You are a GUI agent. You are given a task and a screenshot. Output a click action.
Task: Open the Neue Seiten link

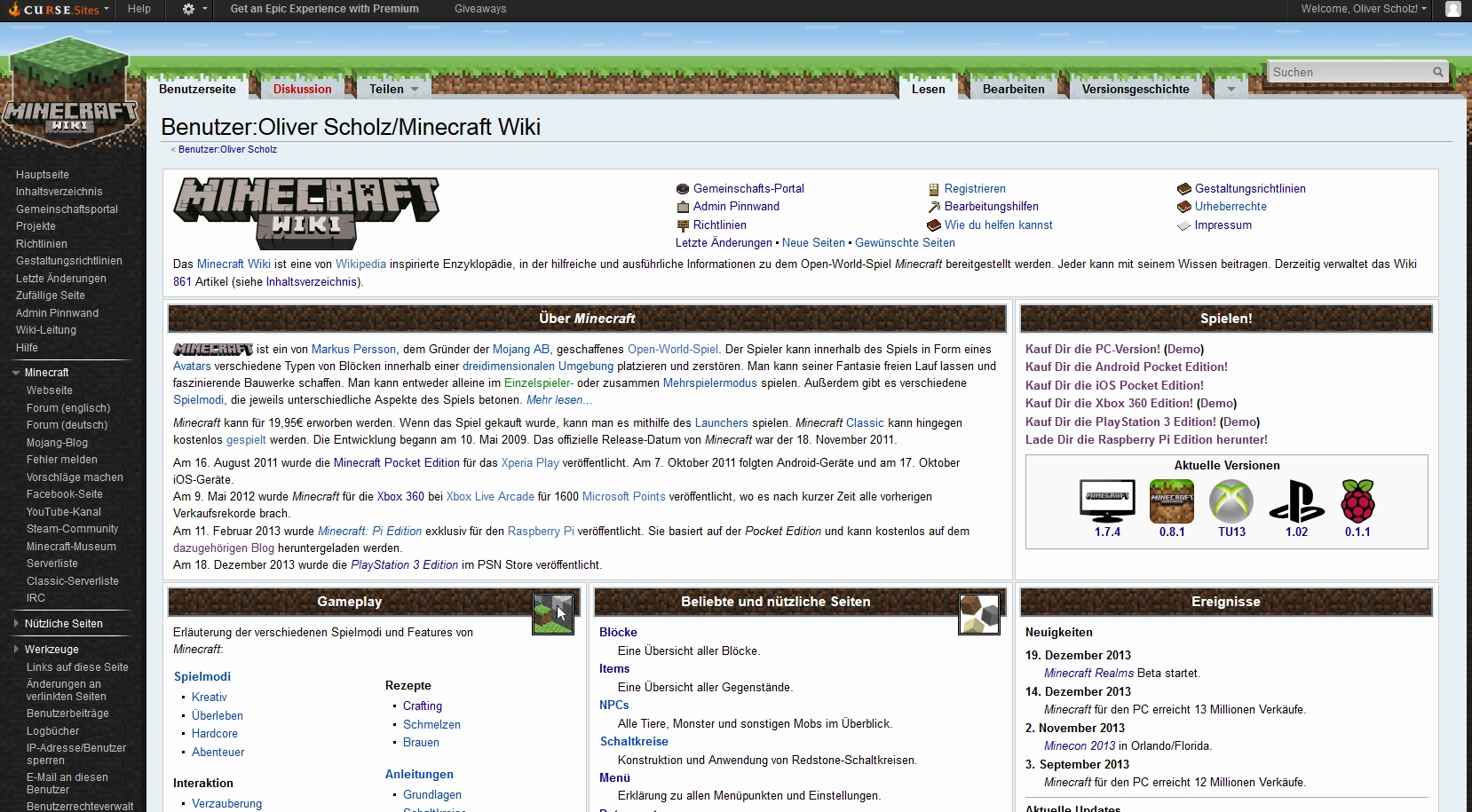(x=813, y=243)
